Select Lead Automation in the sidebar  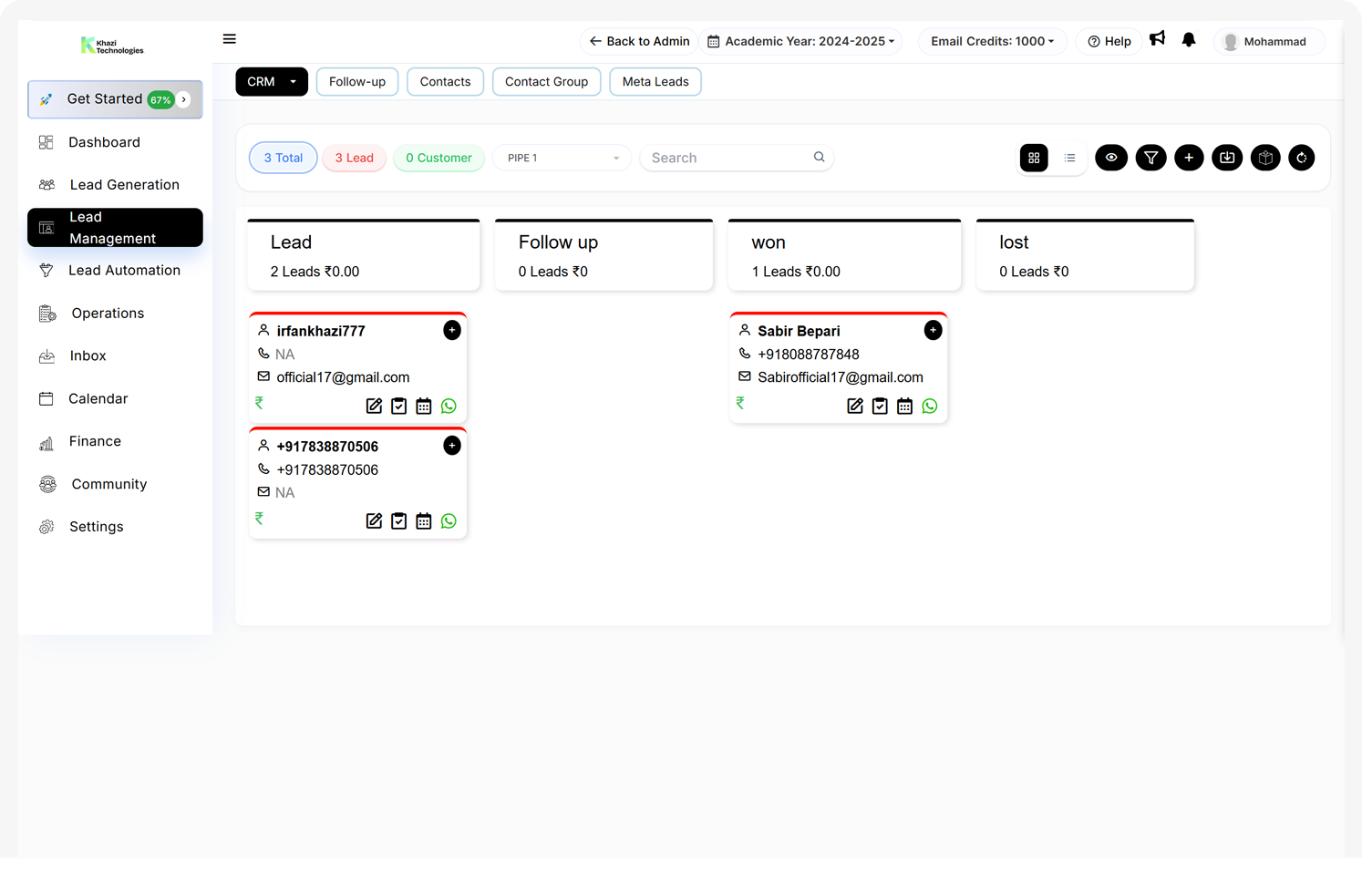pyautogui.click(x=124, y=271)
